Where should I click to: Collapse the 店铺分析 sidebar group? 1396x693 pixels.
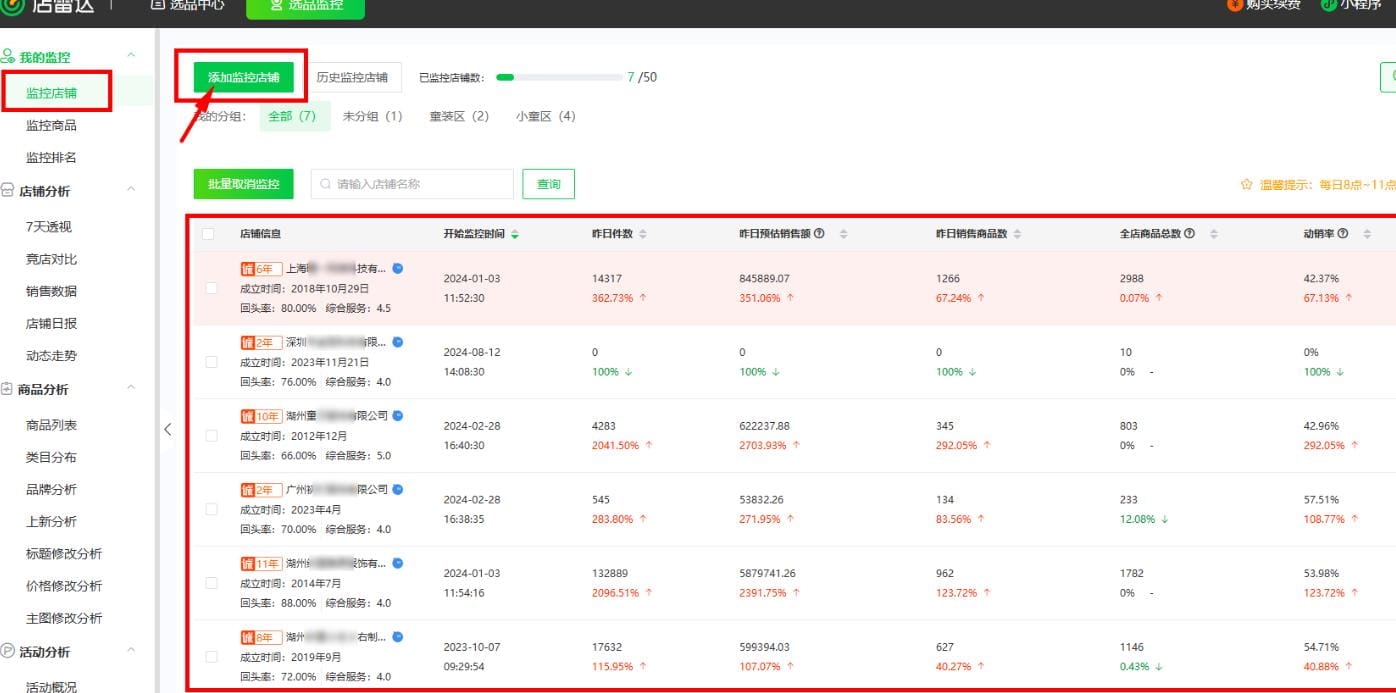tap(130, 189)
